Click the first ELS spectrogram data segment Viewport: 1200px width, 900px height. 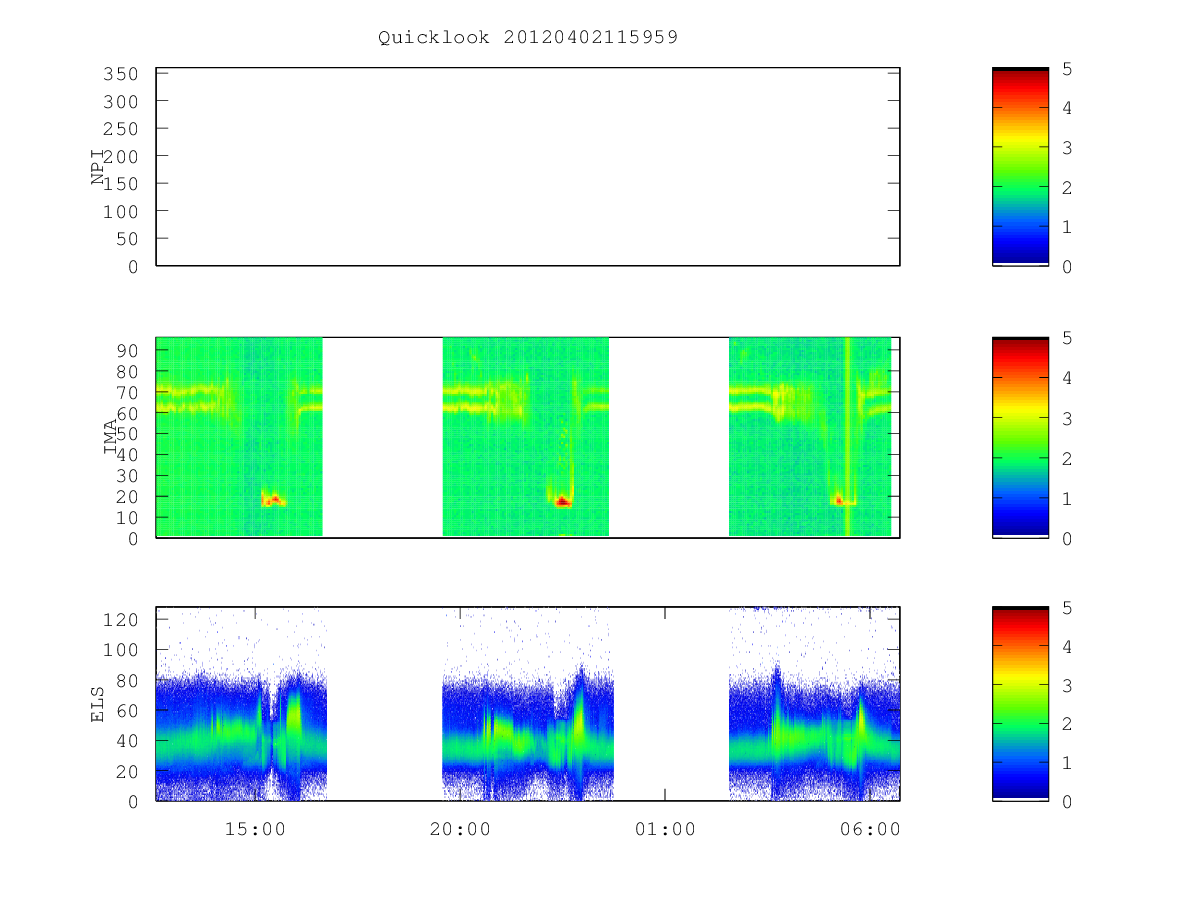click(x=241, y=704)
